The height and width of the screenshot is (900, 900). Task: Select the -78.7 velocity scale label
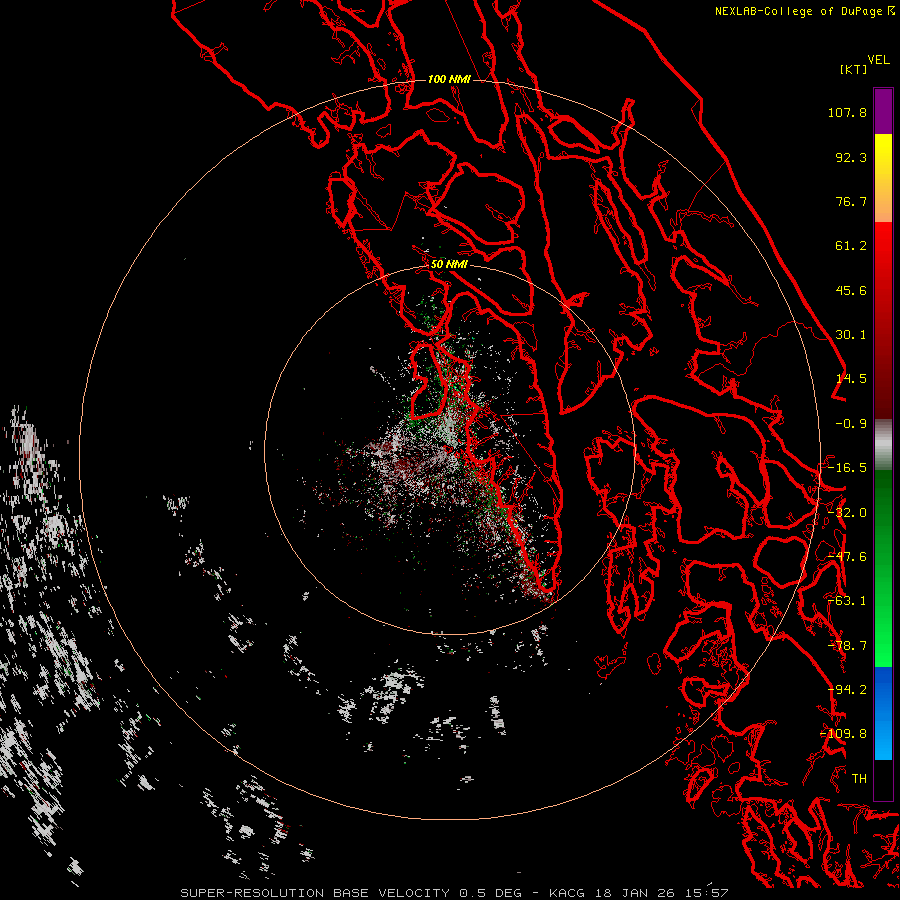click(847, 646)
